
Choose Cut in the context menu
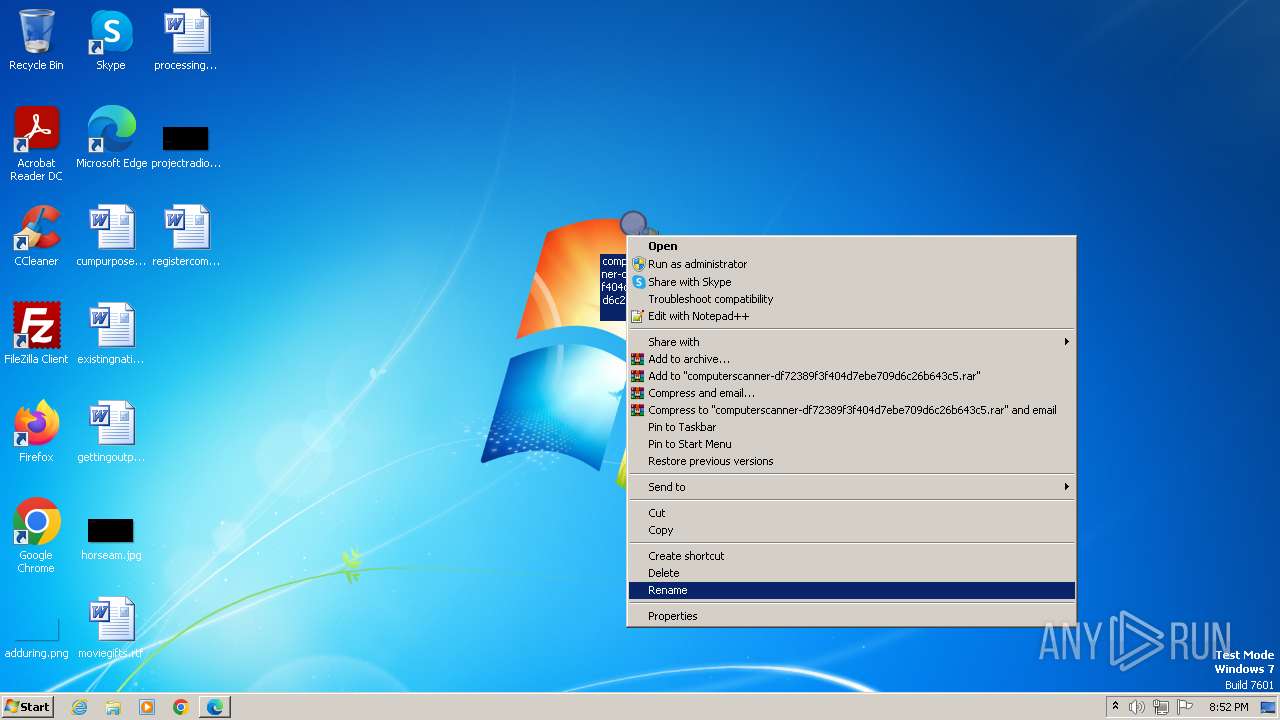(851, 513)
